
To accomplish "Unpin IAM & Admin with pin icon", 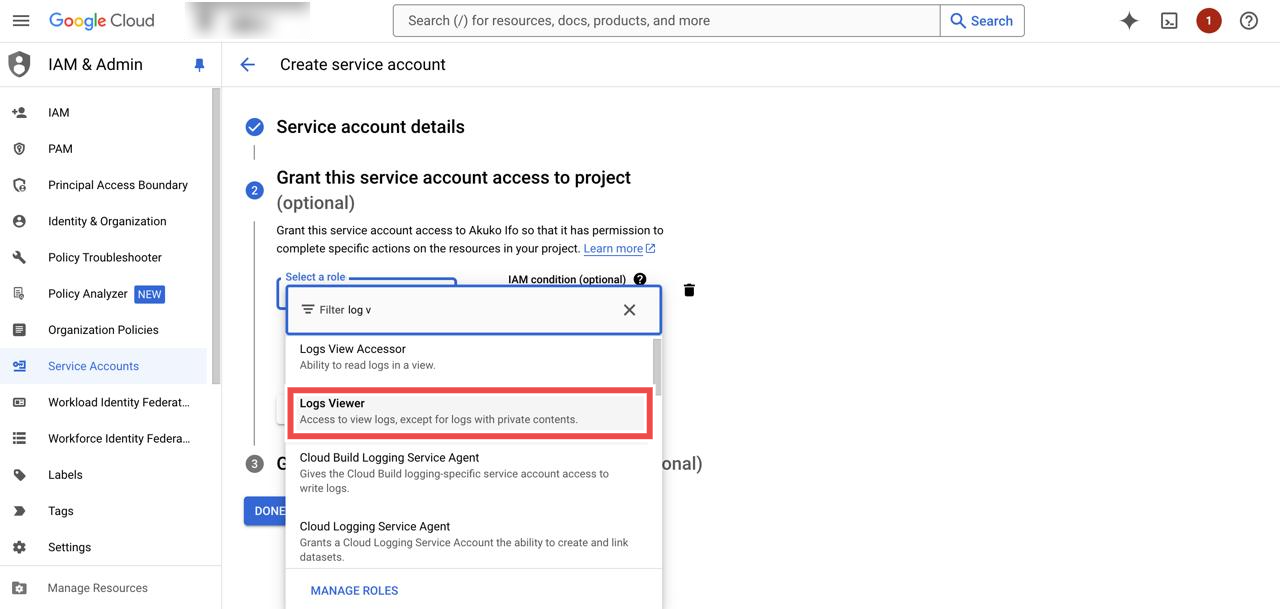I will point(199,65).
